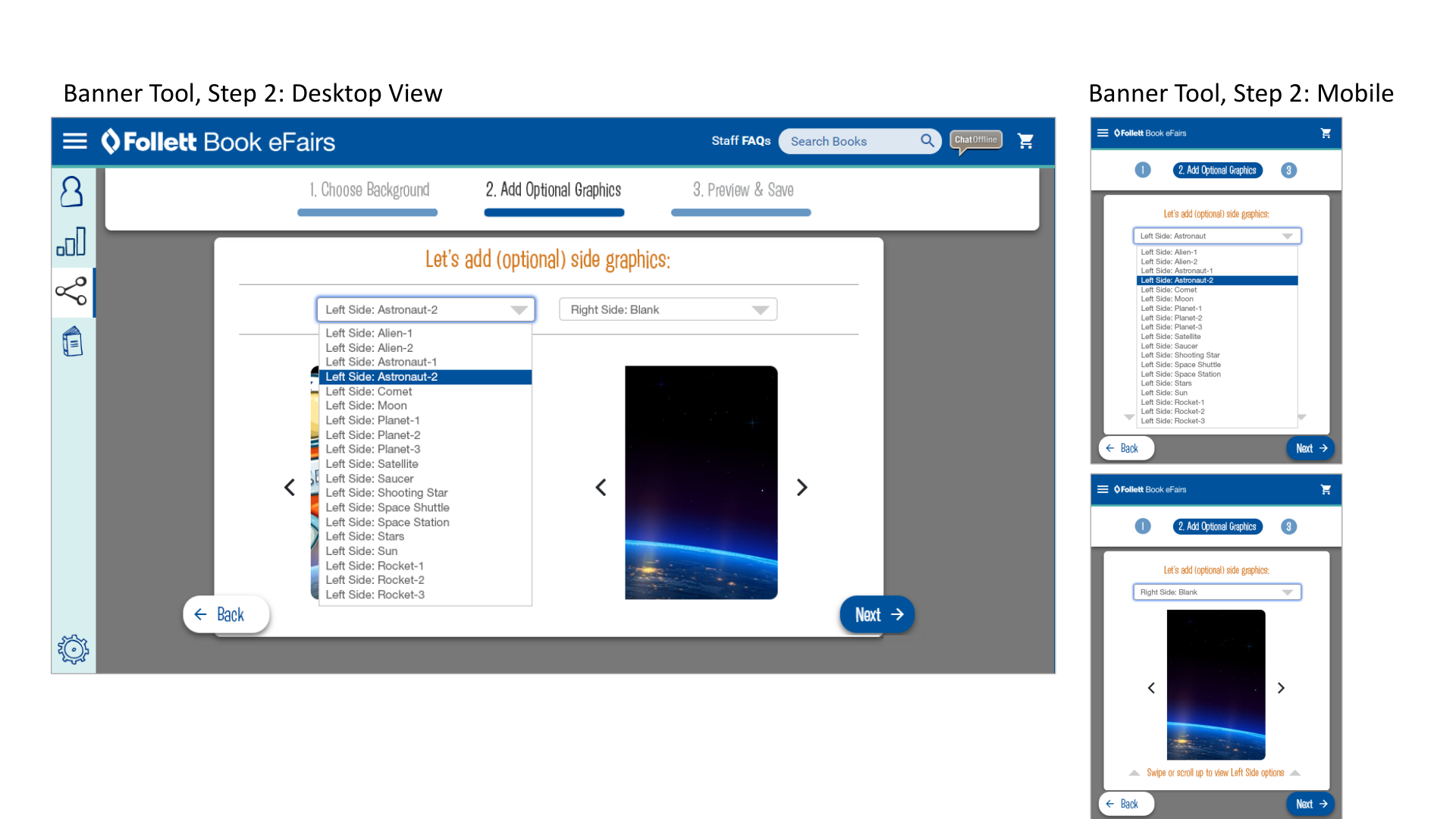Viewport: 1456px width, 819px height.
Task: Choose Left Side: Astronaut-1 in desktop list
Action: coord(425,362)
